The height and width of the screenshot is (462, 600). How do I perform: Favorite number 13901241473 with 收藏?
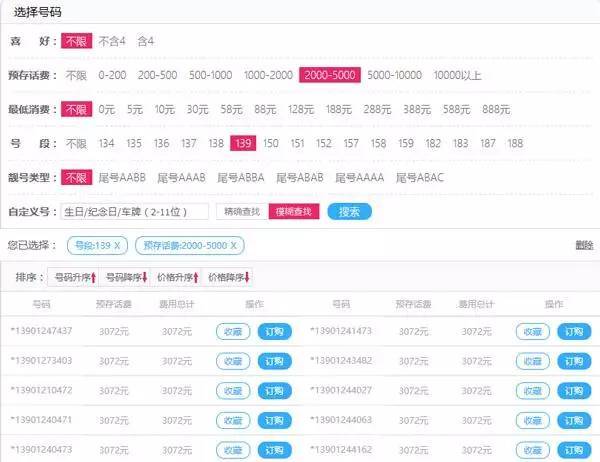[x=533, y=331]
